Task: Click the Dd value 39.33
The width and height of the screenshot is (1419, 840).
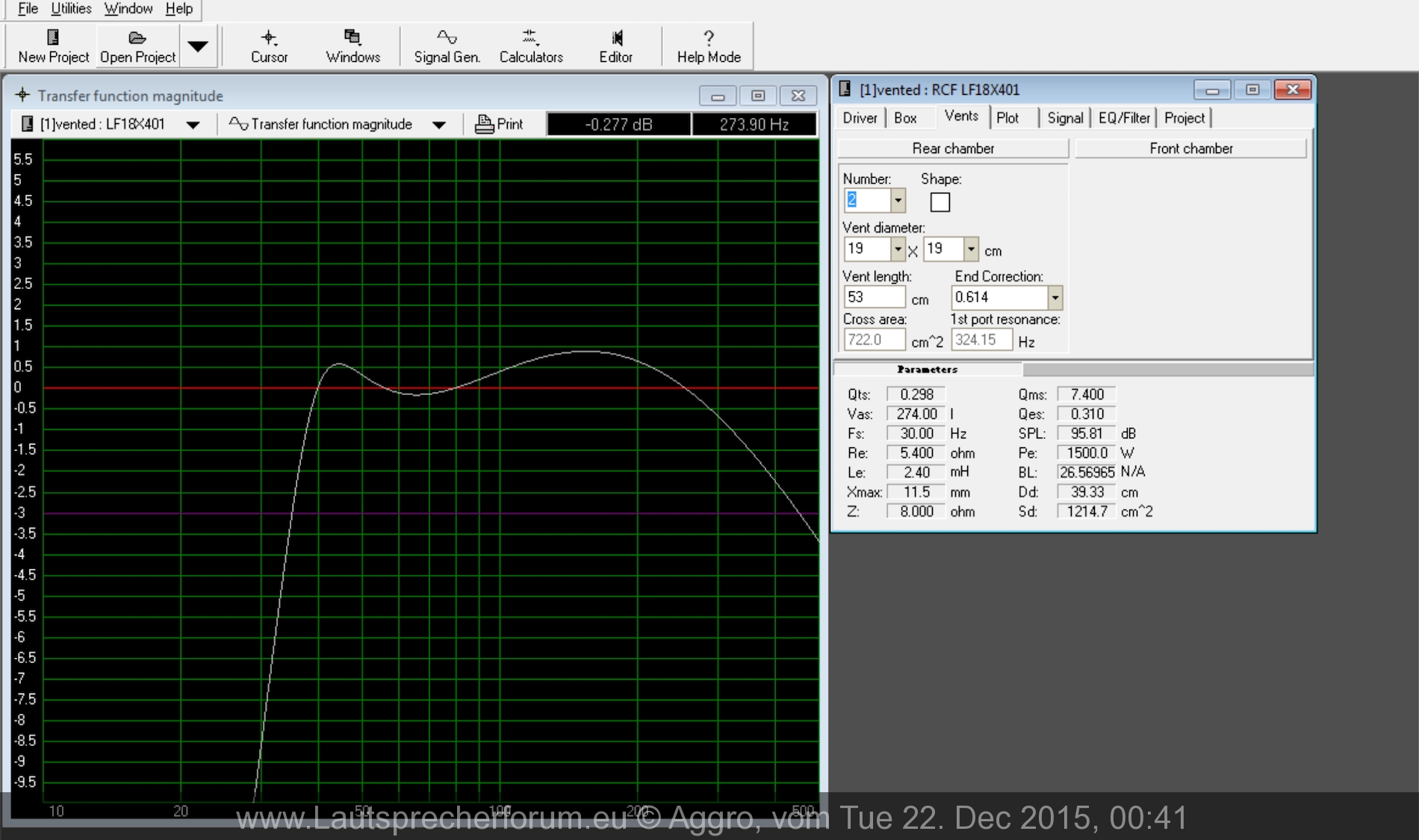Action: (x=1087, y=492)
